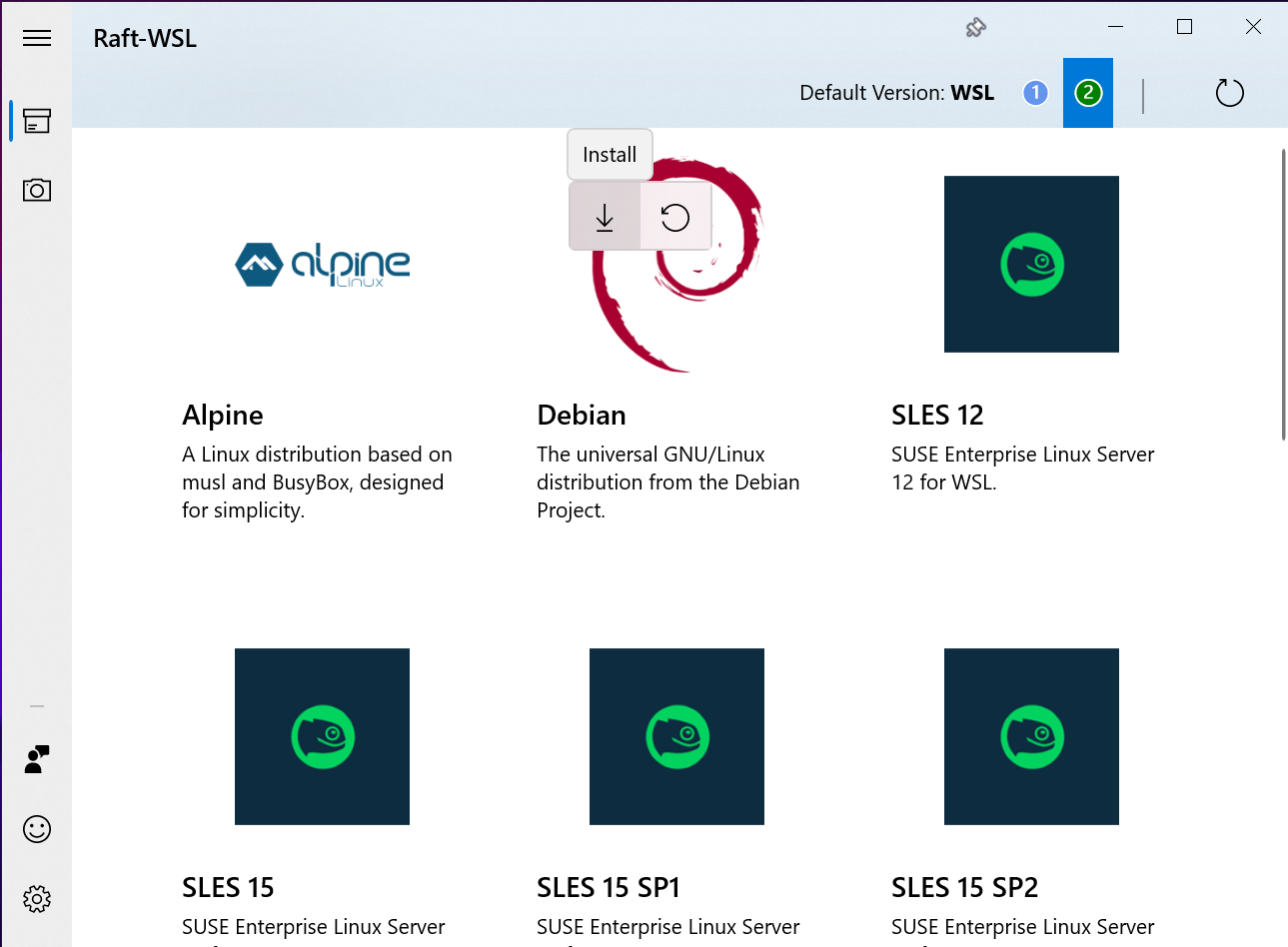The image size is (1288, 947).
Task: Set default WSL version to 1
Action: [x=1035, y=93]
